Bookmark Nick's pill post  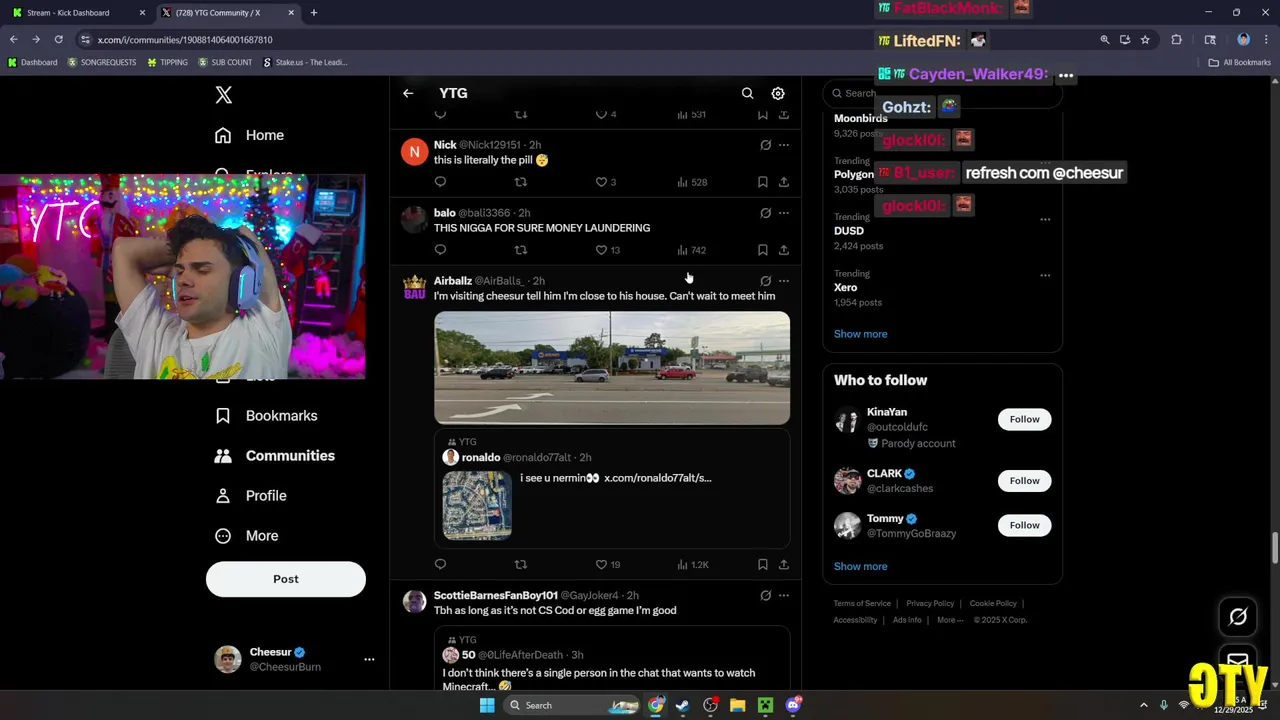pyautogui.click(x=762, y=182)
